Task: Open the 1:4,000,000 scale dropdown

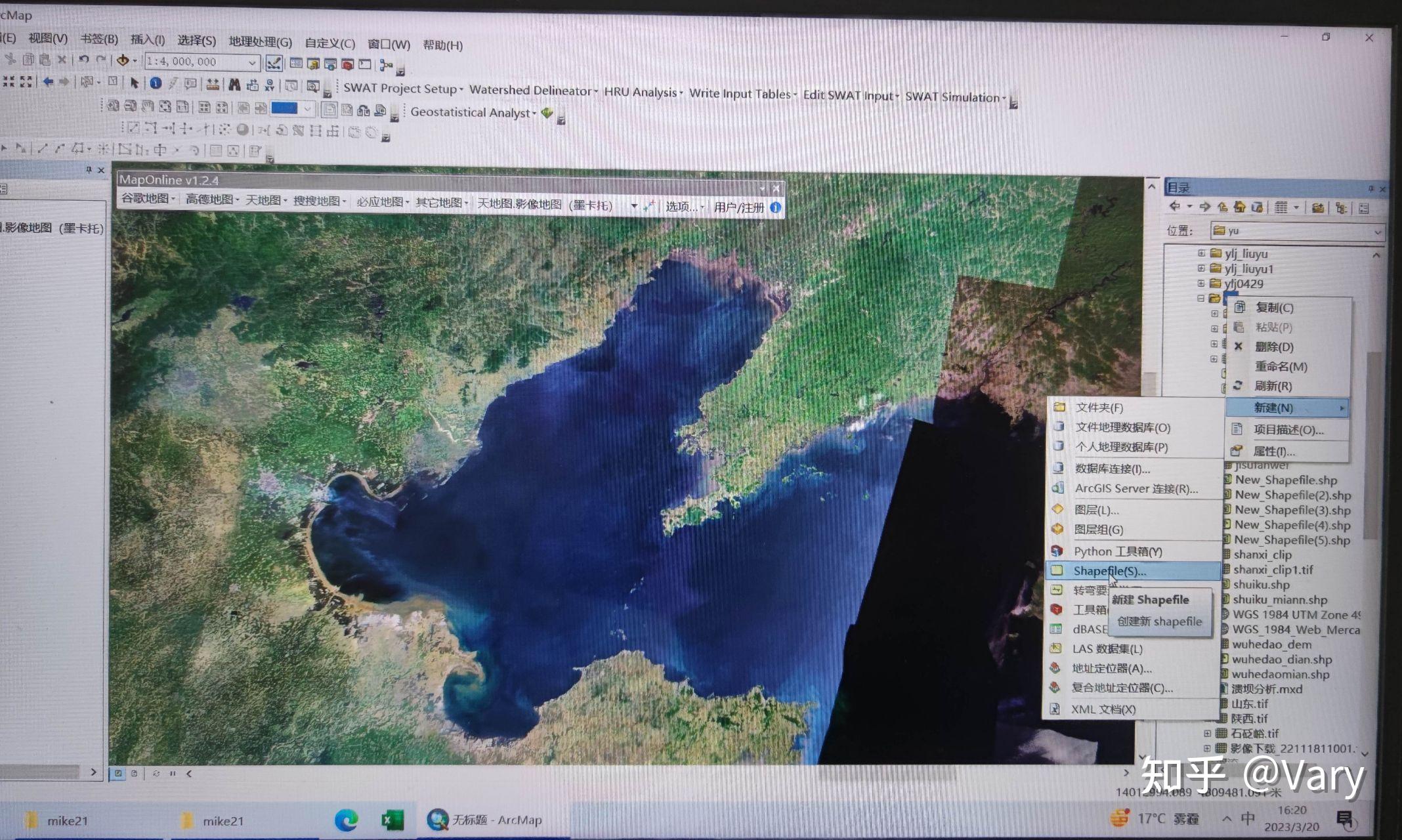Action: tap(251, 62)
